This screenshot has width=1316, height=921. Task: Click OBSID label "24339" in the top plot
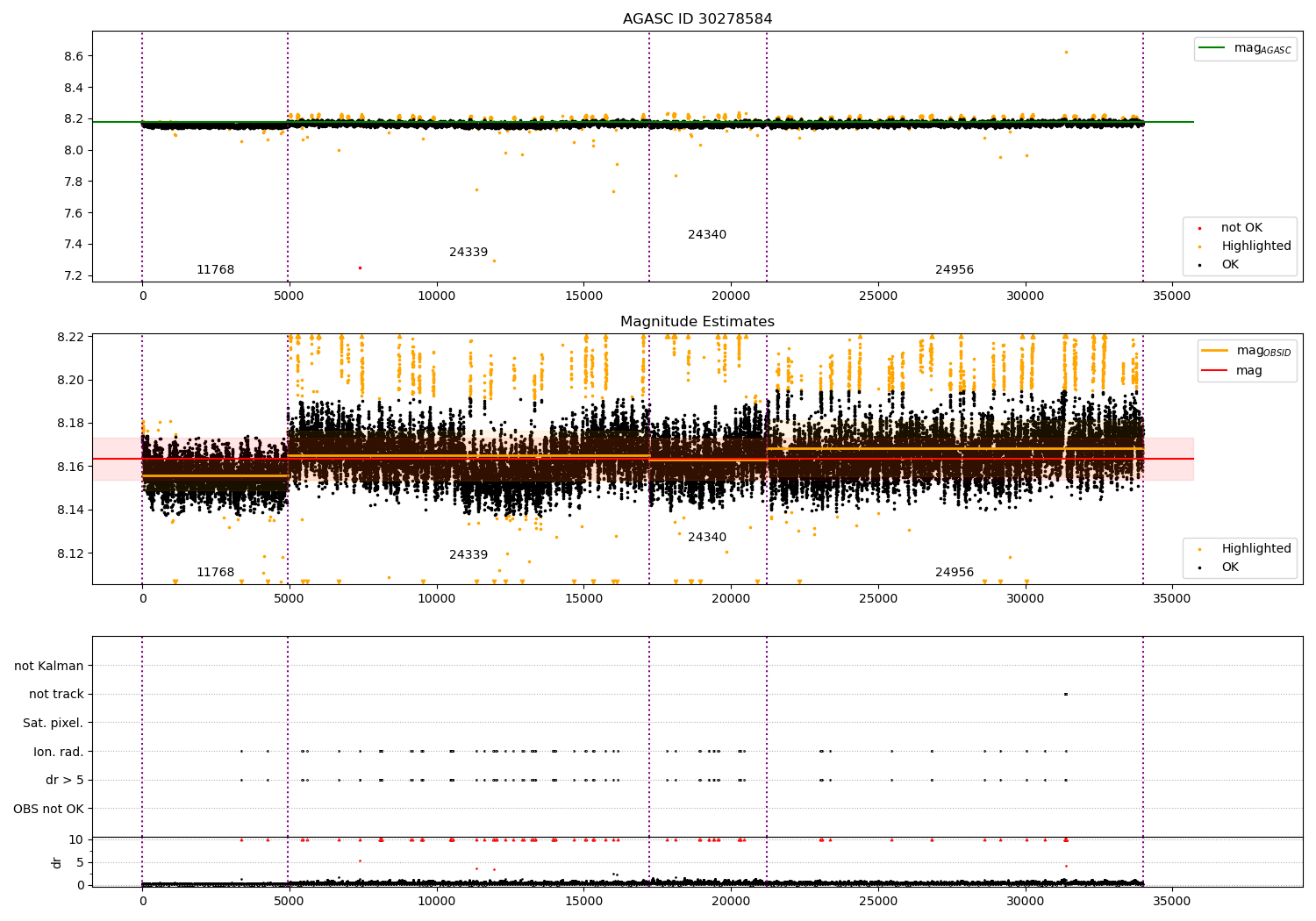[x=468, y=253]
